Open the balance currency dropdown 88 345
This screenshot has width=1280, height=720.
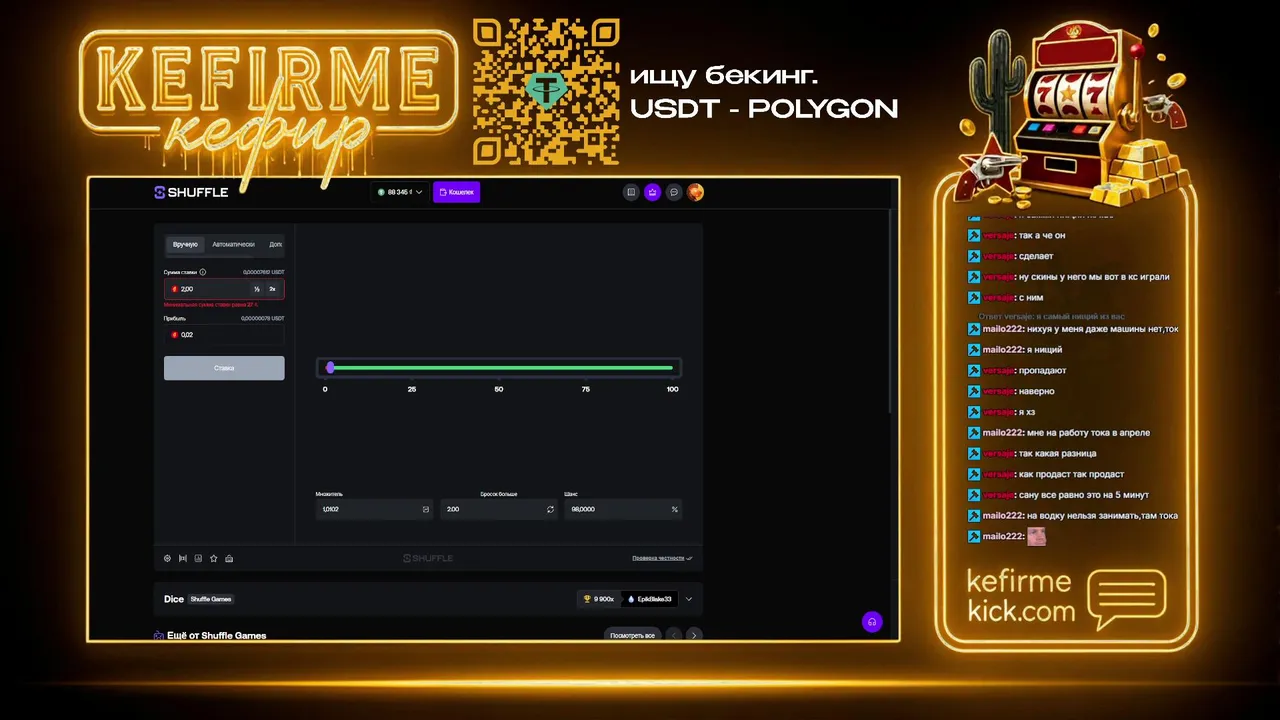pyautogui.click(x=399, y=192)
